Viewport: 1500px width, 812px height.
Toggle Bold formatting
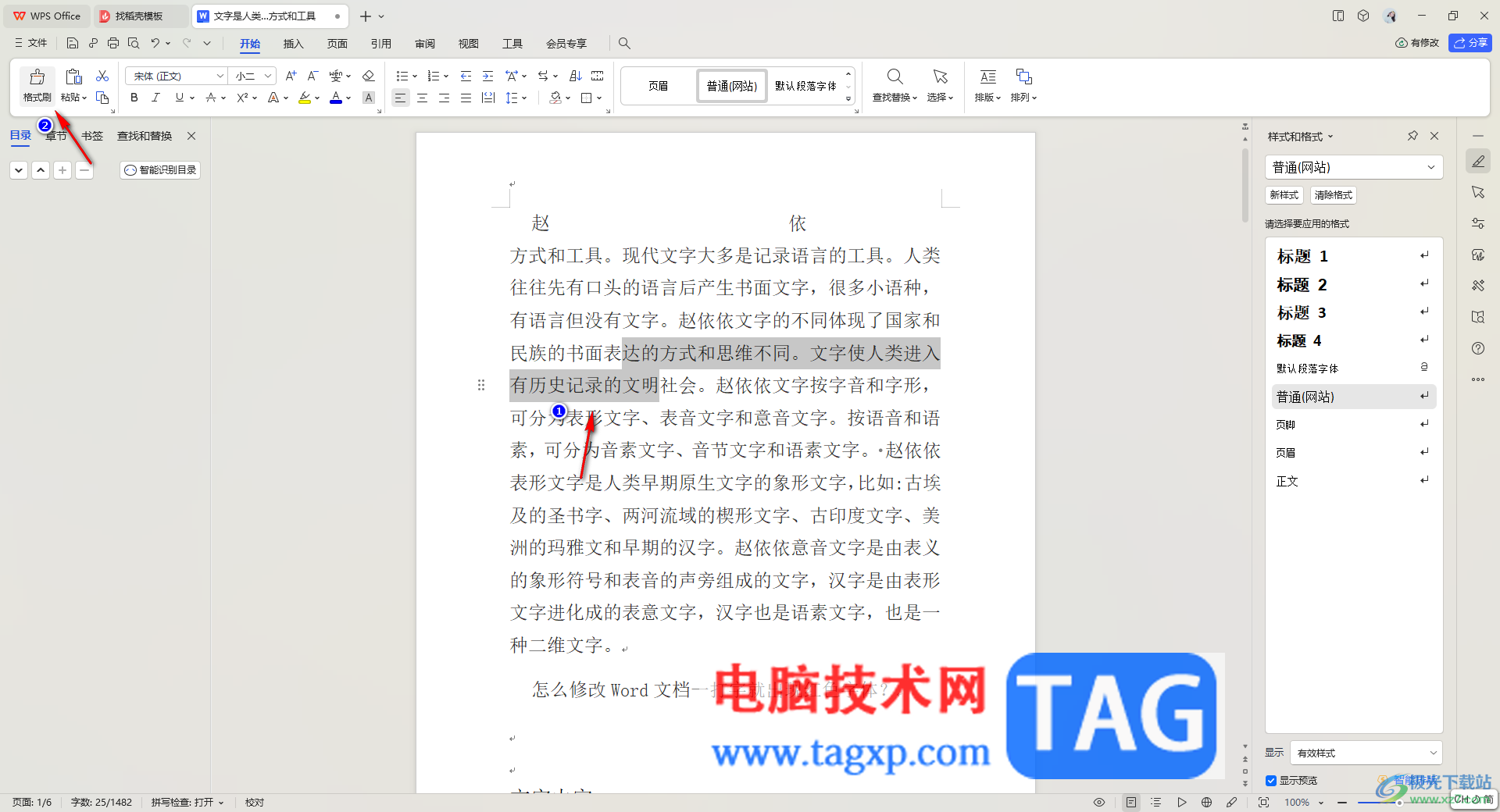[x=134, y=98]
